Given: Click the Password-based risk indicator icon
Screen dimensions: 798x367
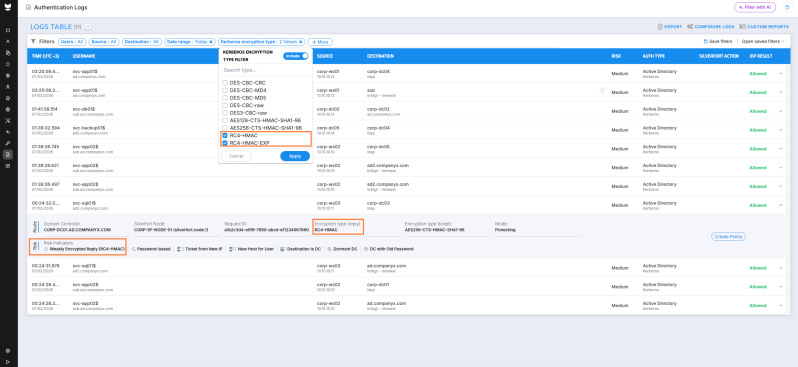Looking at the screenshot, I should pos(133,249).
